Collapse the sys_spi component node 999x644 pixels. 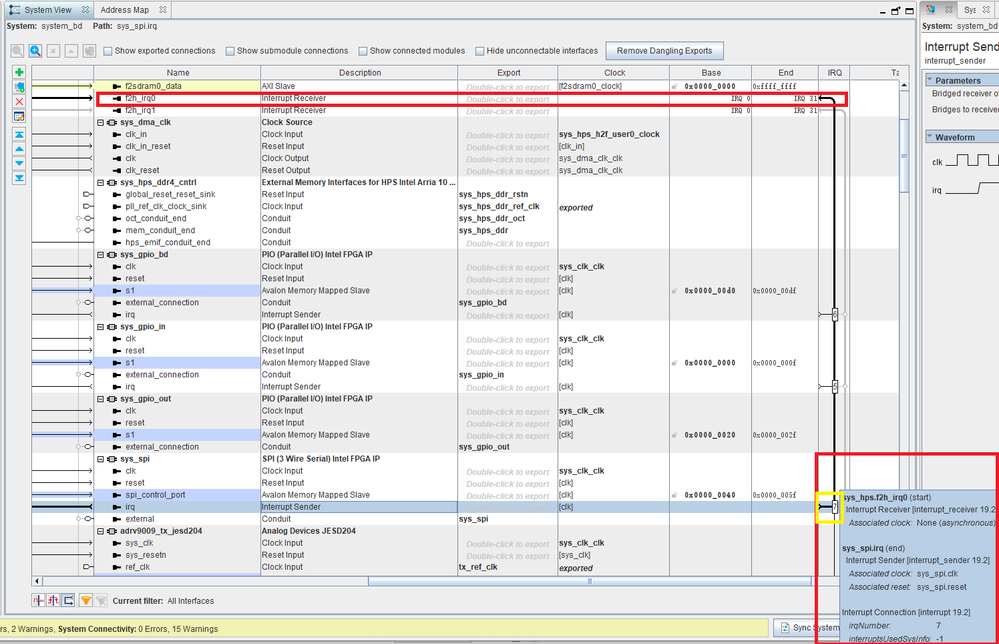[x=101, y=459]
